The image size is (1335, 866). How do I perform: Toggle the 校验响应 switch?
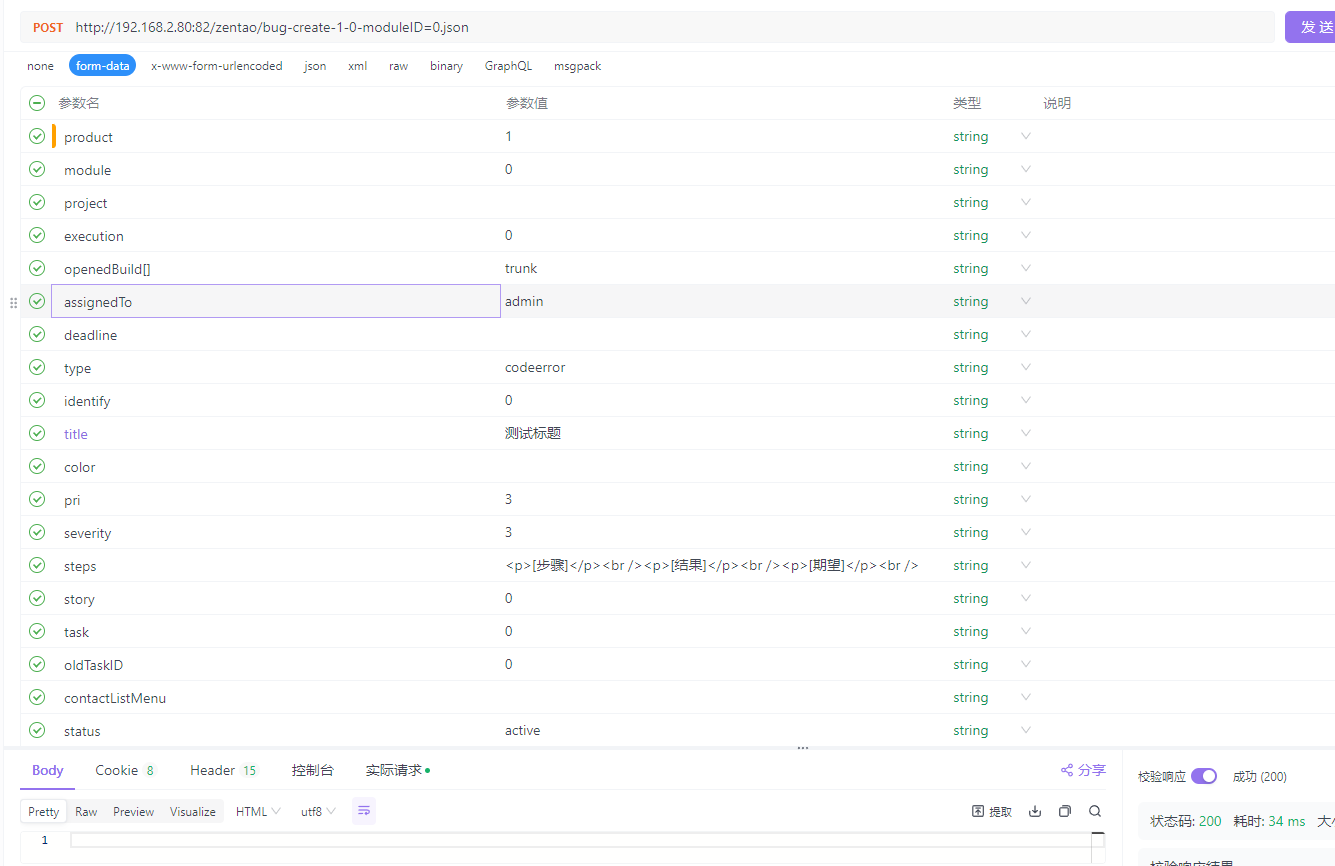(x=1203, y=777)
